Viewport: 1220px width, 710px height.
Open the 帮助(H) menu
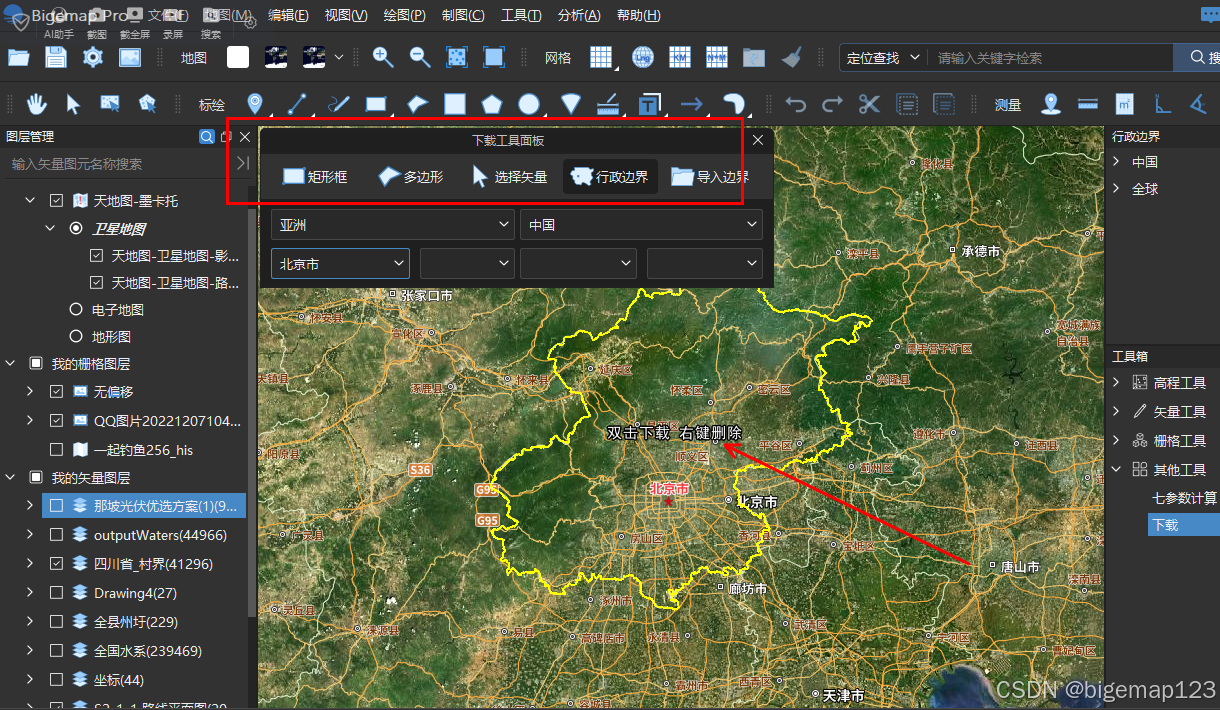pos(638,16)
